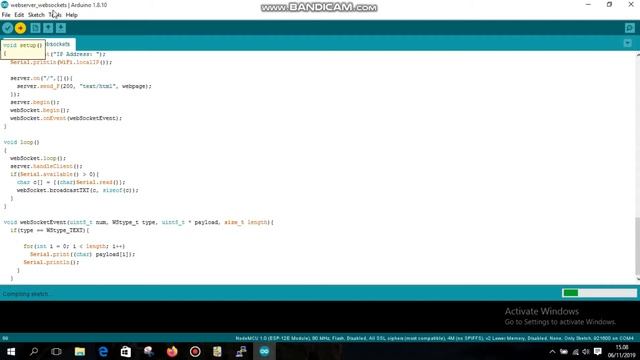Open the Action Center notifications icon
This screenshot has height=360, width=640.
point(598,351)
